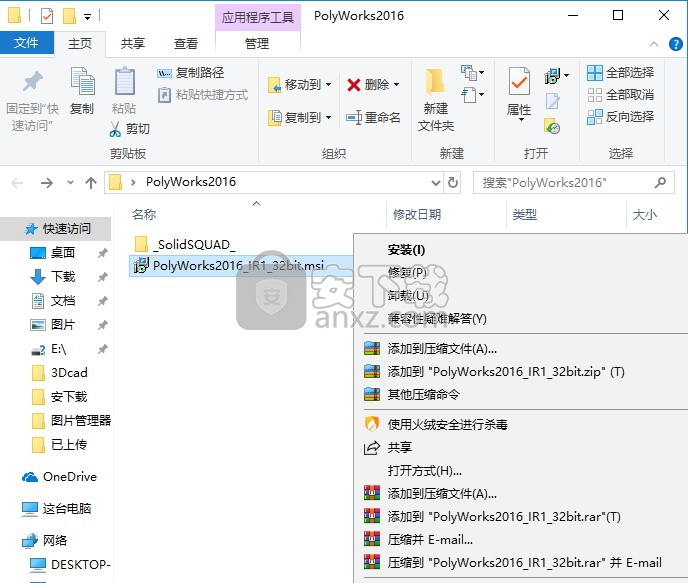Switch to the Home (主页) tab

pyautogui.click(x=80, y=43)
